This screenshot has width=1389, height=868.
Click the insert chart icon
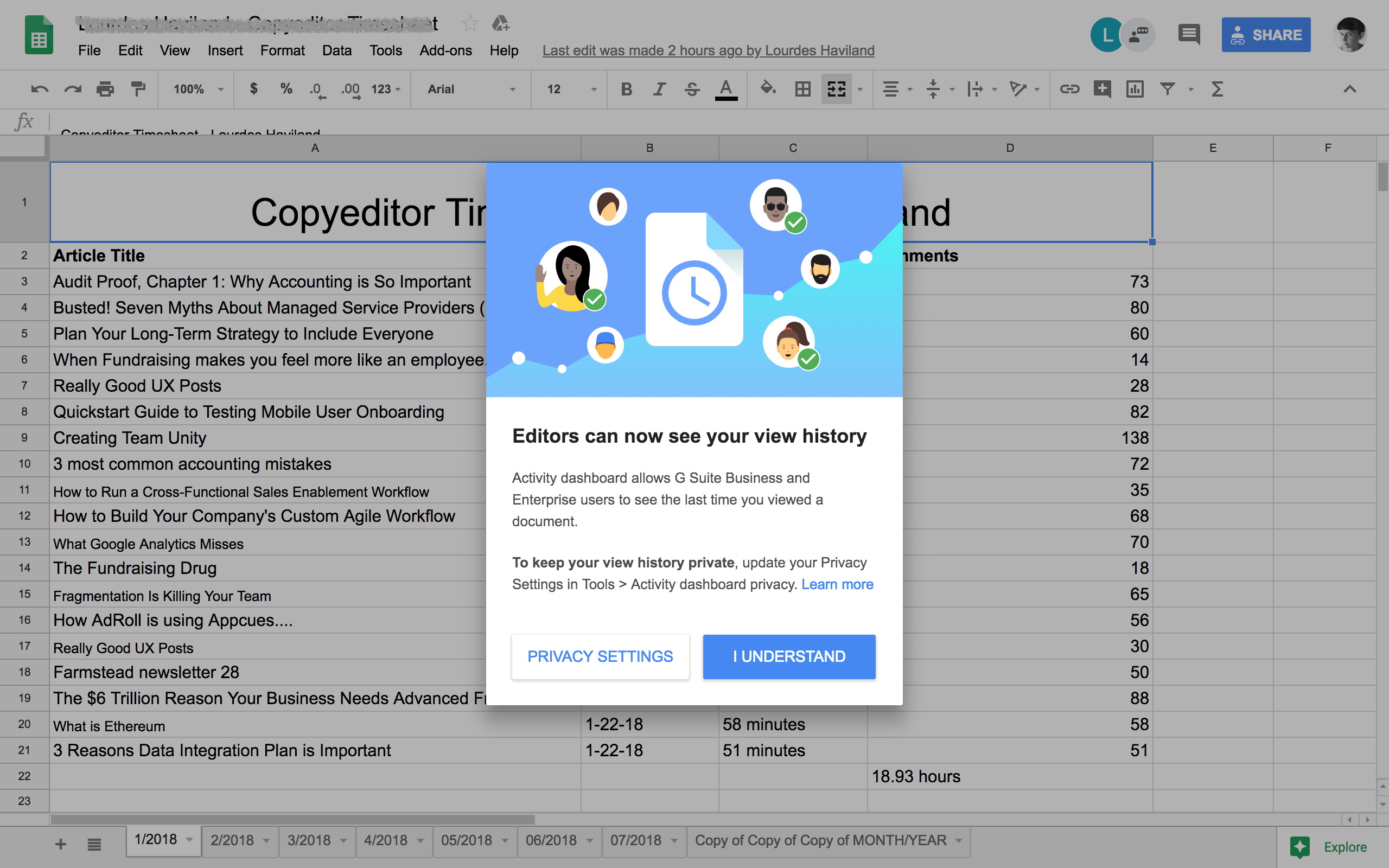[x=1135, y=89]
